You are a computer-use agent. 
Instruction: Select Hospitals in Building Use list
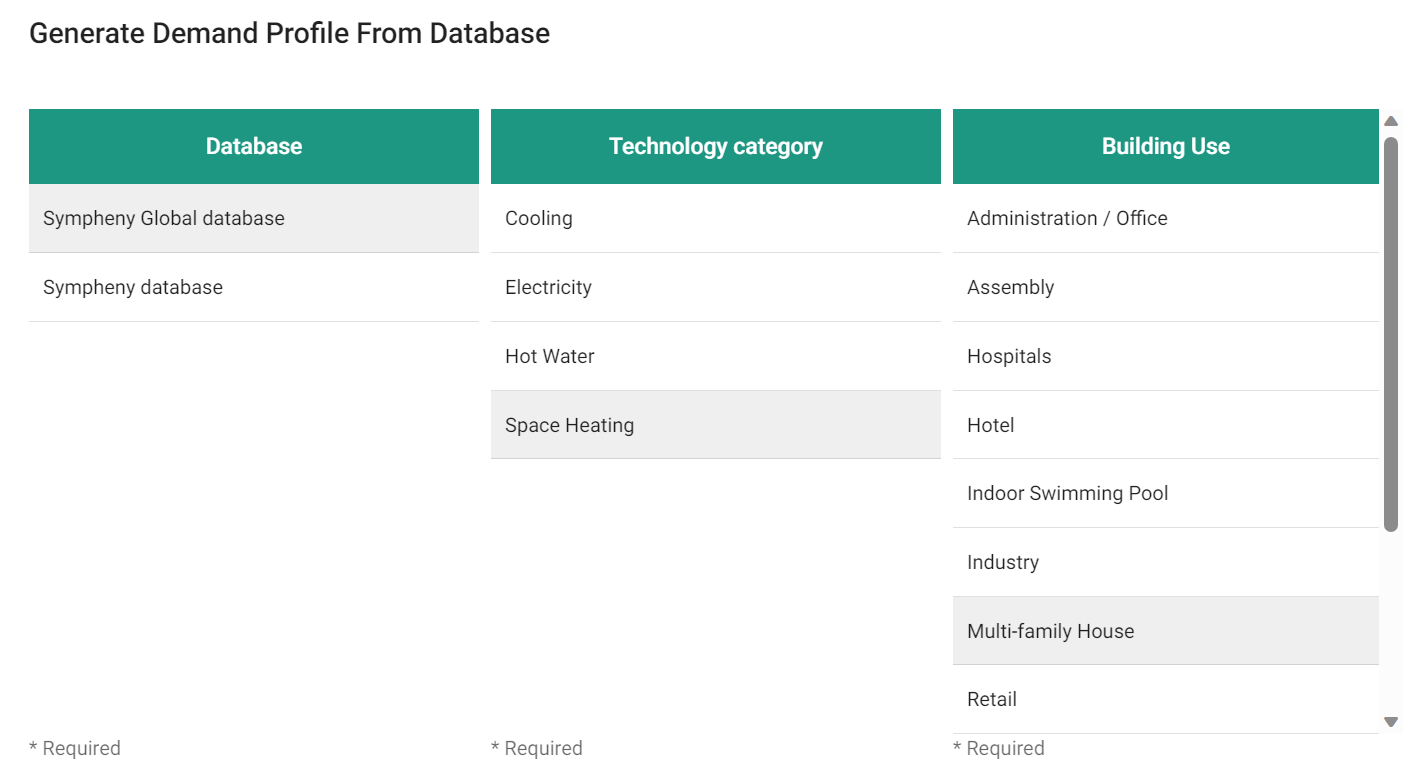[x=1165, y=356]
